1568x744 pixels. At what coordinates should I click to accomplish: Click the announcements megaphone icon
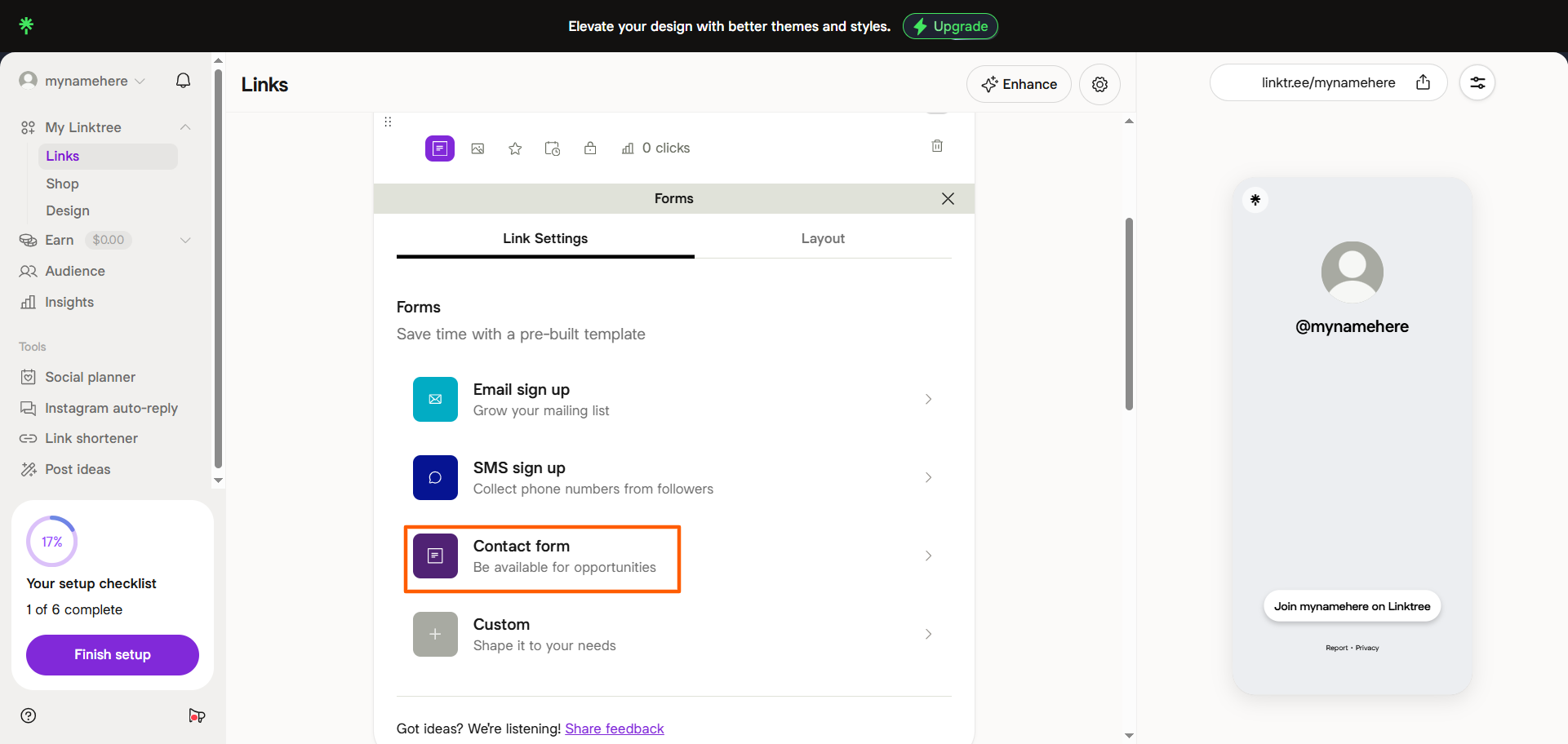pyautogui.click(x=197, y=715)
